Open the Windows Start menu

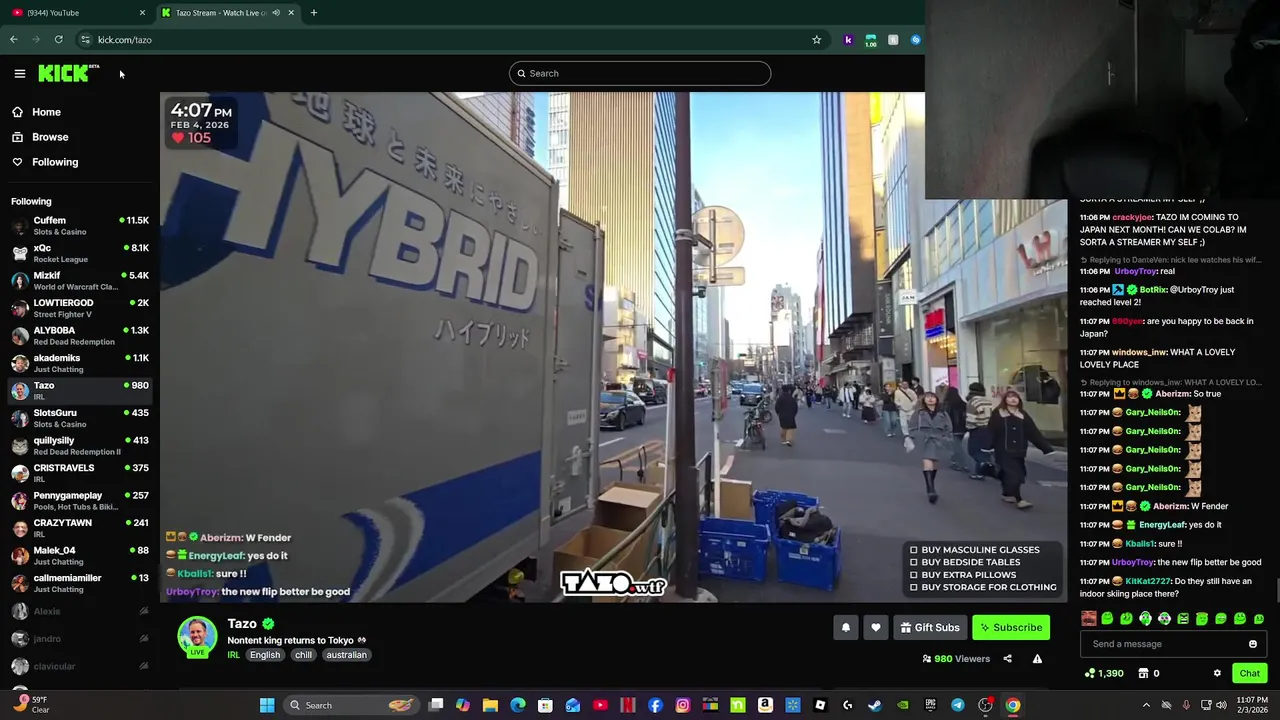pos(267,705)
